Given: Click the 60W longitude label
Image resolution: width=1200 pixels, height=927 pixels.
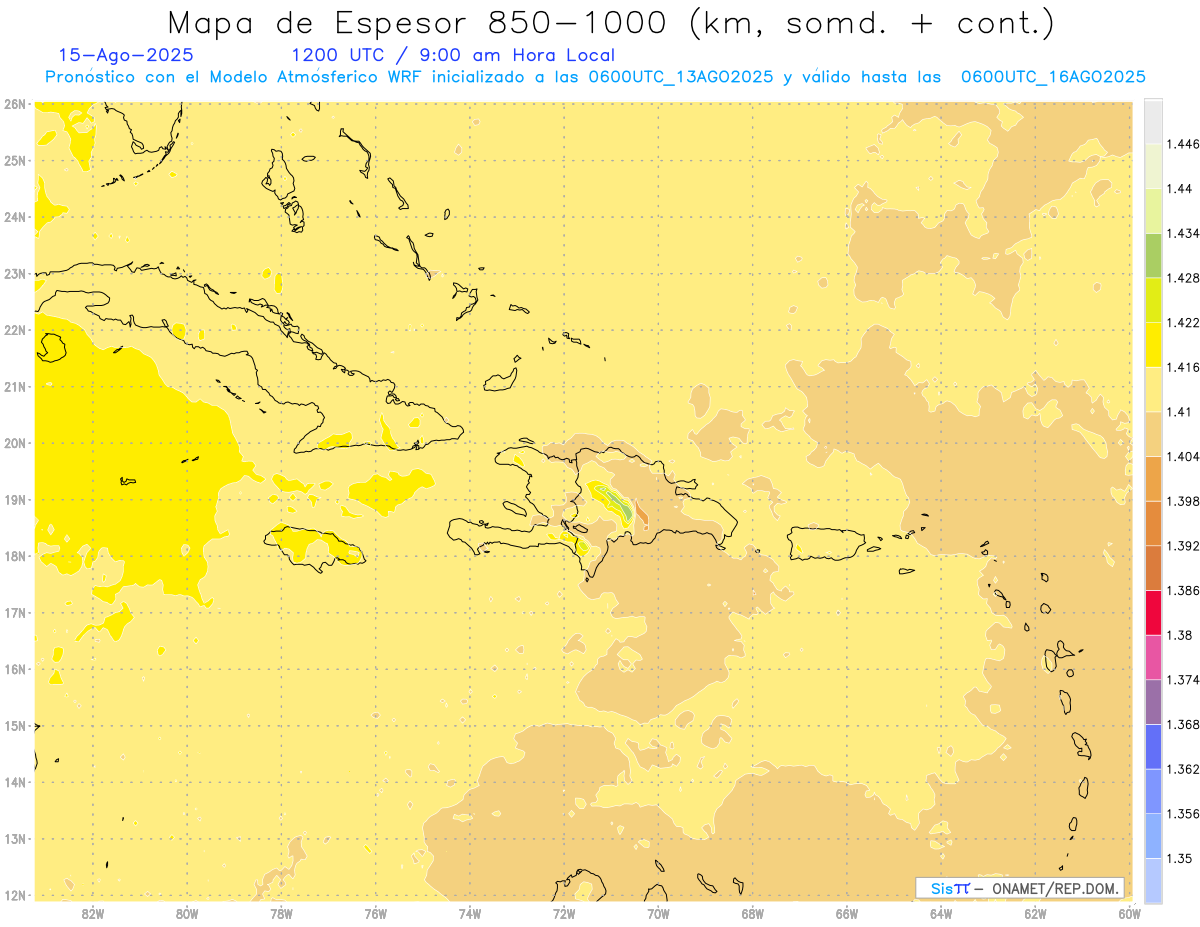Looking at the screenshot, I should tap(1130, 913).
